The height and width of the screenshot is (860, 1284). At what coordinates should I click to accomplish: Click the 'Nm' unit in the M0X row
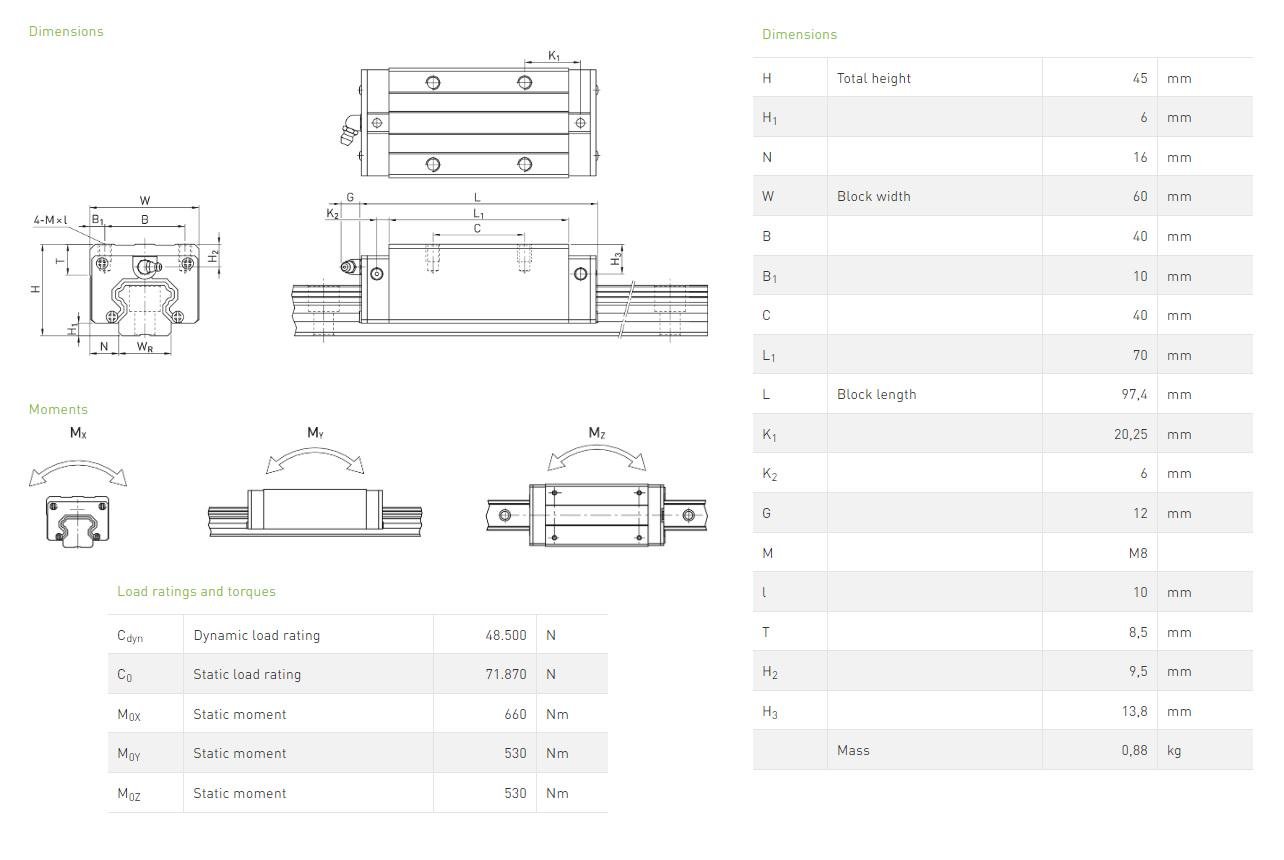[557, 714]
